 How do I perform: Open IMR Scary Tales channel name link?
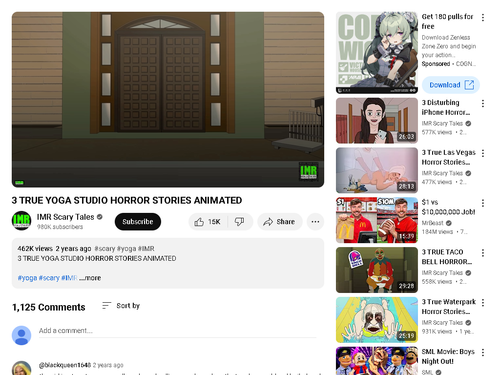[65, 217]
